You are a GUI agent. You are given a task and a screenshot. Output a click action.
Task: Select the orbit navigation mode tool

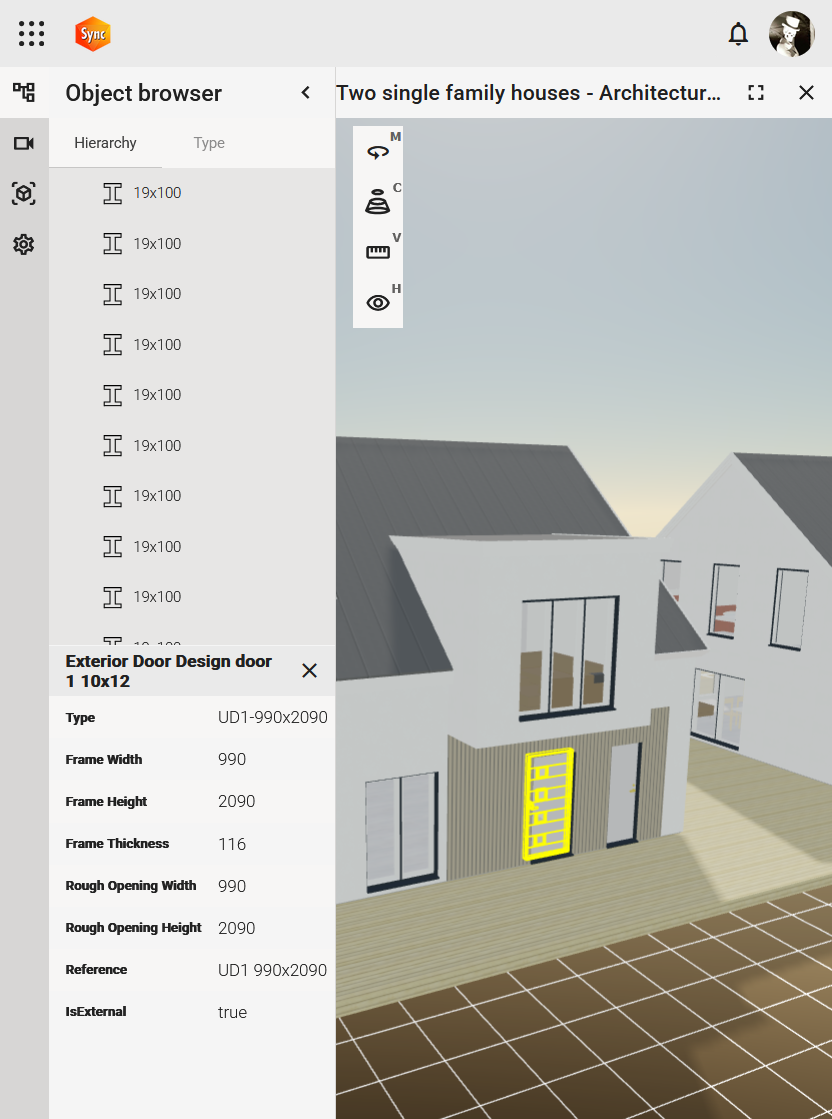[x=378, y=152]
